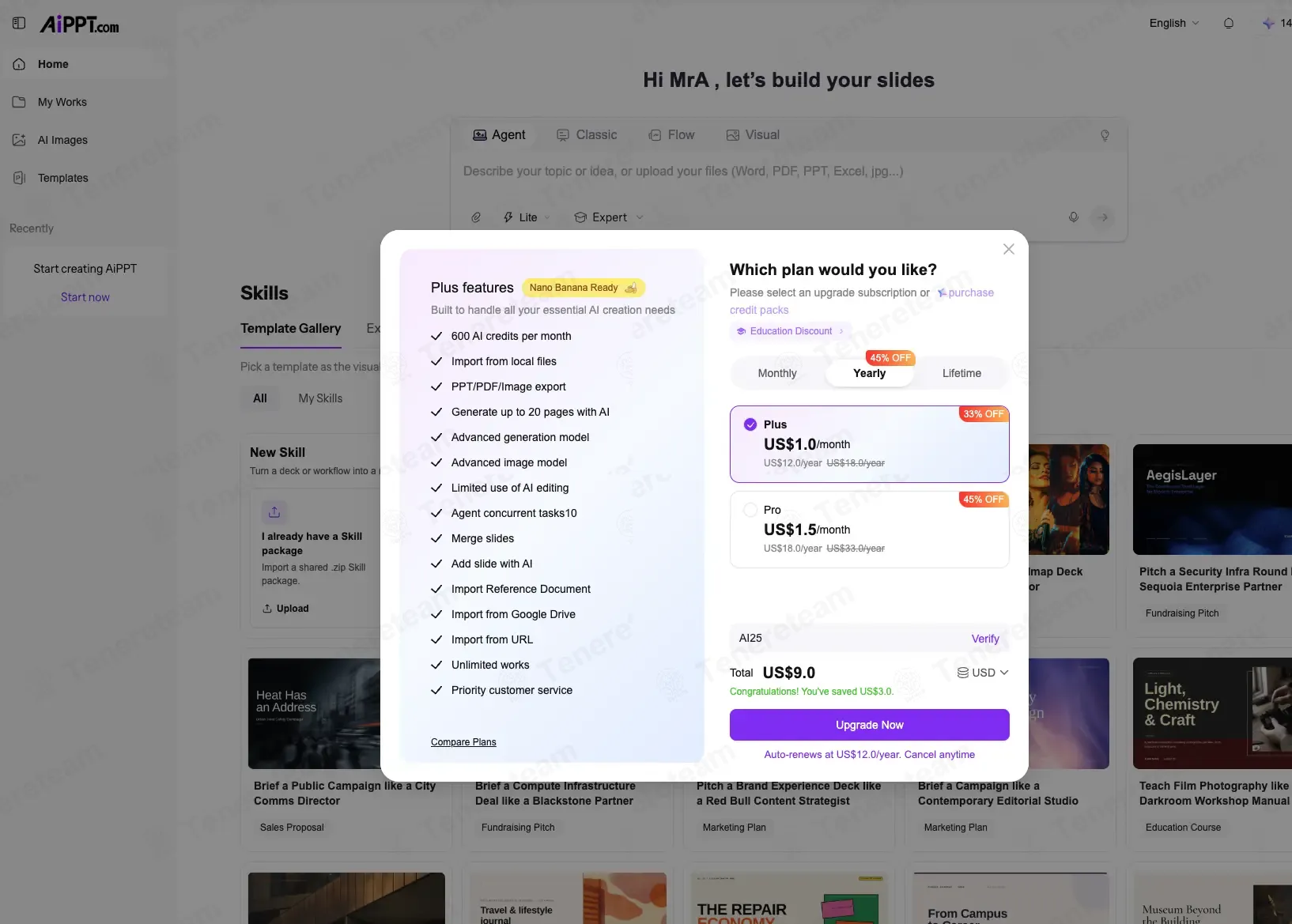Click "Auto-renews at US$12.0/year" notice
The image size is (1292, 924).
[869, 755]
